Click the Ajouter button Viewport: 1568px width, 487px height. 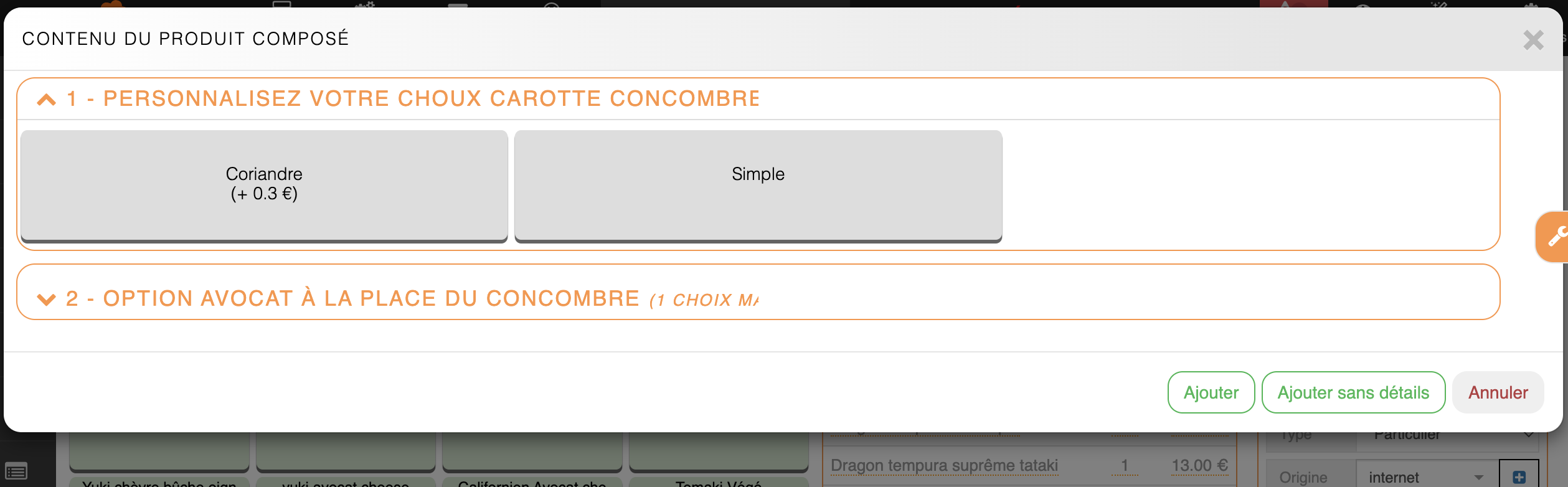pyautogui.click(x=1211, y=392)
